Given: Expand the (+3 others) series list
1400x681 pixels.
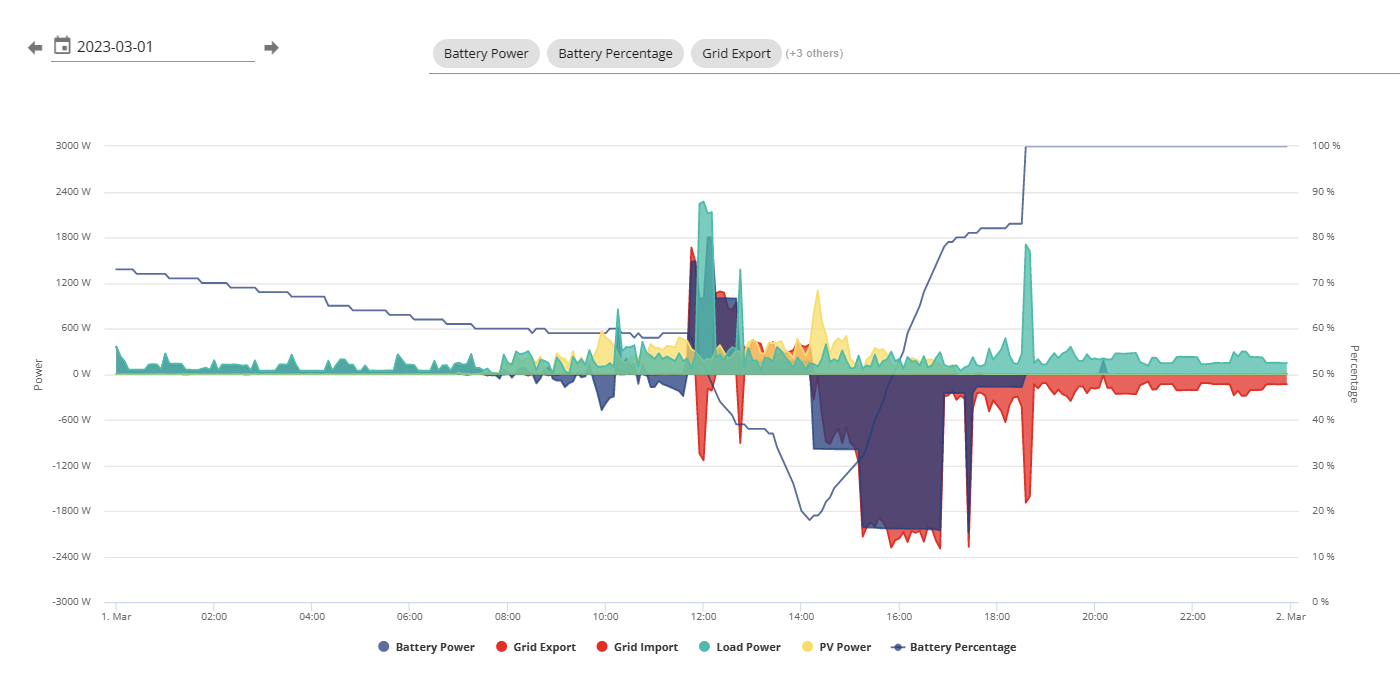Looking at the screenshot, I should [814, 53].
